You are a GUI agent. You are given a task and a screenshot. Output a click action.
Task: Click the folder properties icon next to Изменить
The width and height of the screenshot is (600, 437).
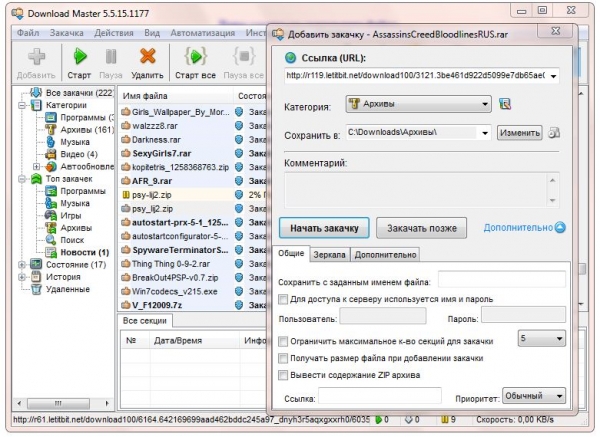coord(554,133)
